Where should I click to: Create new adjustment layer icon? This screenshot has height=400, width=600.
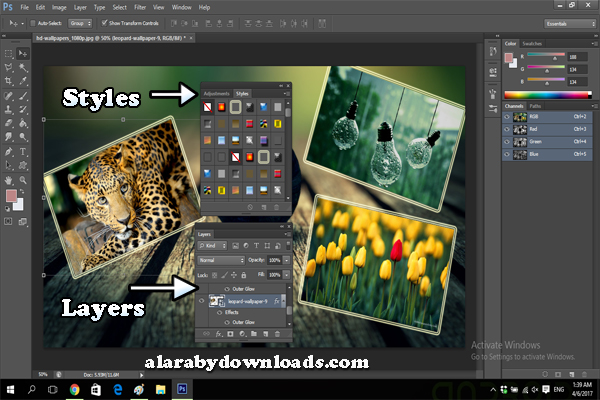click(242, 334)
